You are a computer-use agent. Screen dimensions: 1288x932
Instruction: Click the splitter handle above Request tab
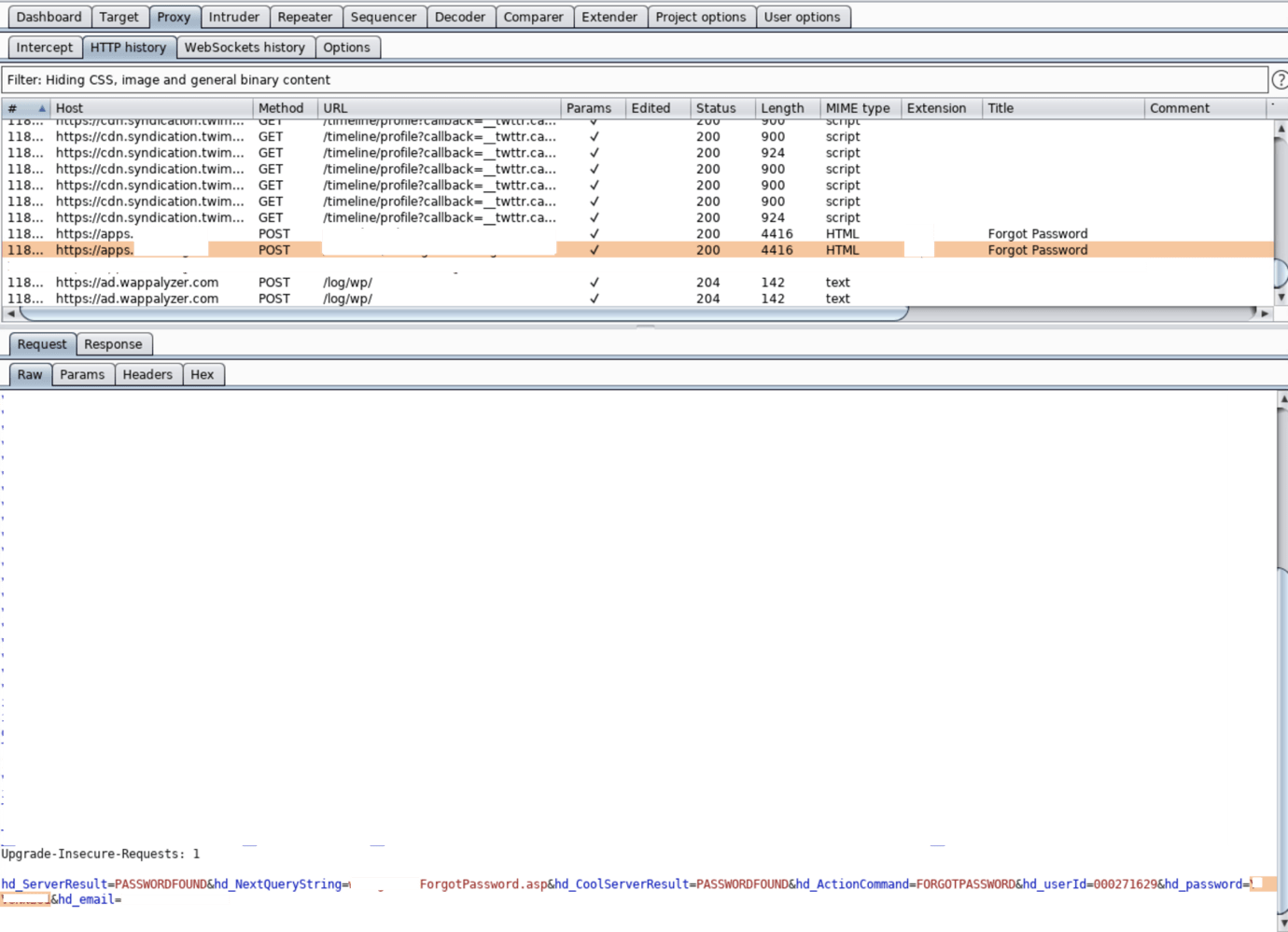(x=645, y=327)
